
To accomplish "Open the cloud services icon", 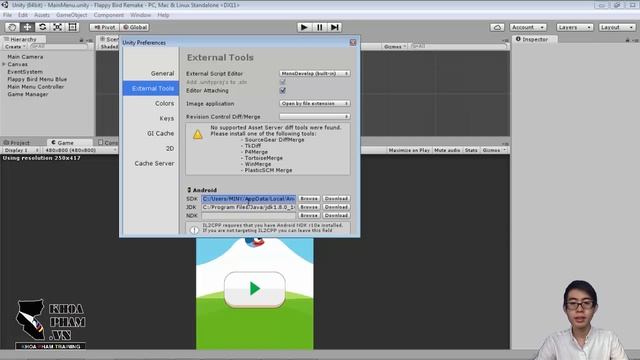I will pyautogui.click(x=497, y=27).
